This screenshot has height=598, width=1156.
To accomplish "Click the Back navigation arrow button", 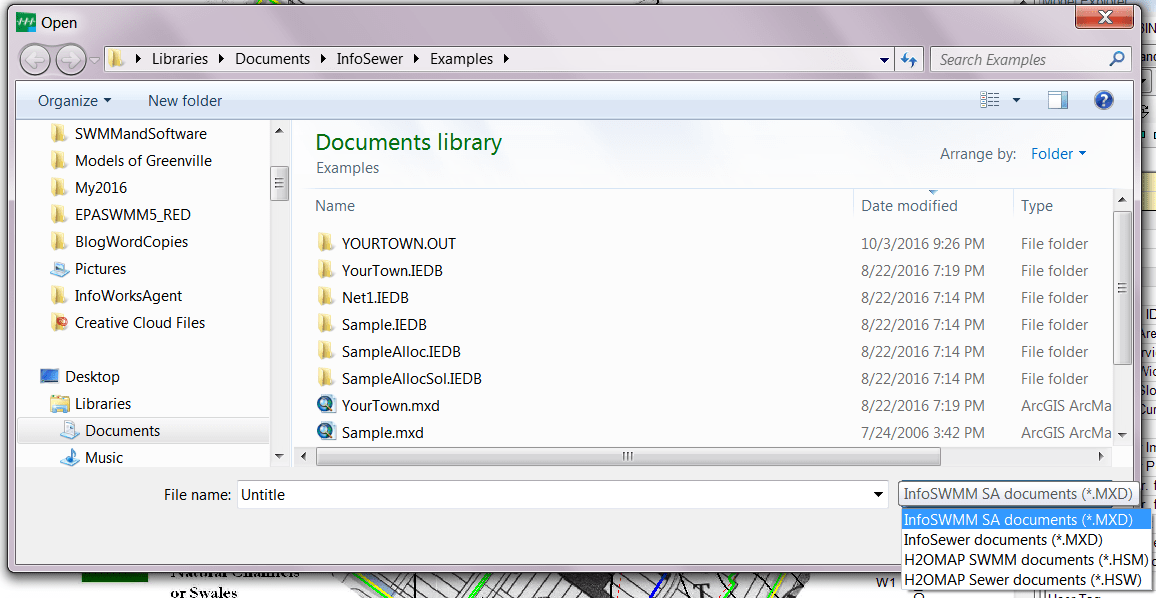I will pos(35,60).
